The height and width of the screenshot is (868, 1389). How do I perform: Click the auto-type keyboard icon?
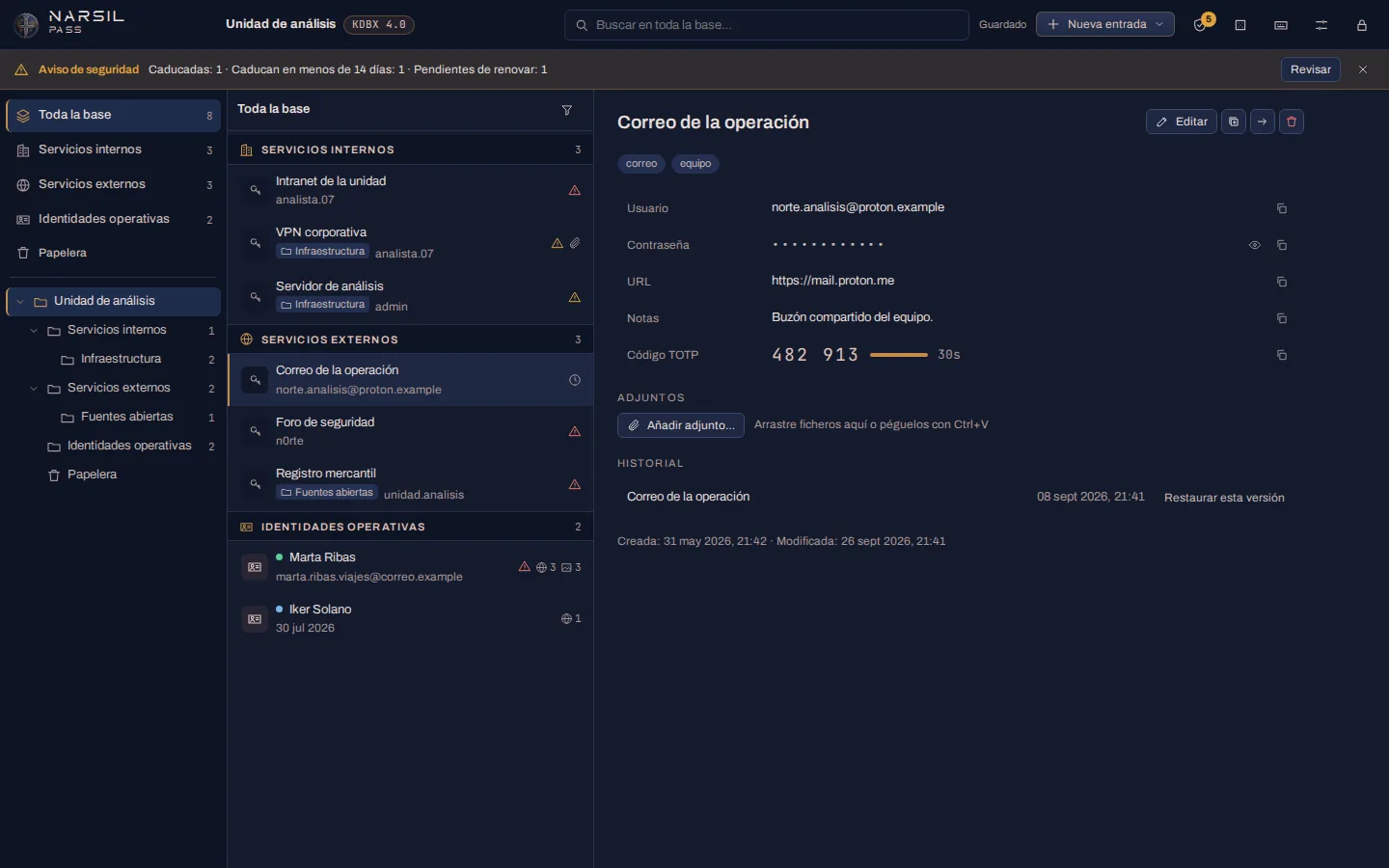click(1281, 25)
